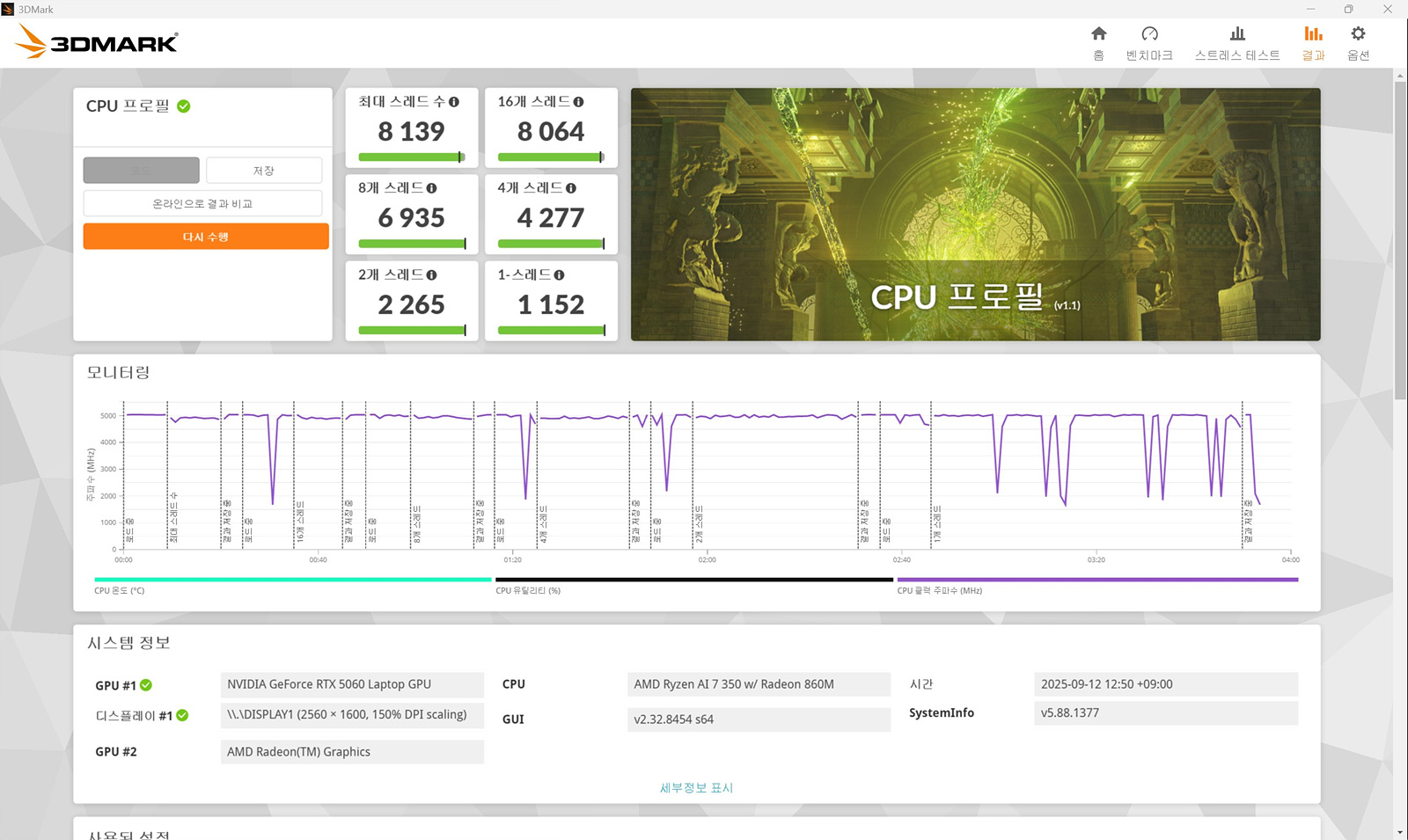Viewport: 1408px width, 840px height.
Task: Click the NVIDIA GeForce RTX 5060 Laptop GPU field
Action: pyautogui.click(x=352, y=684)
